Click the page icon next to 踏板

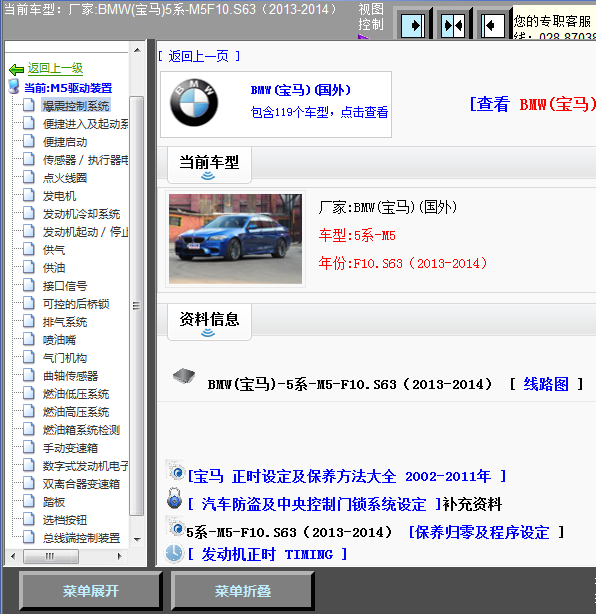(29, 501)
